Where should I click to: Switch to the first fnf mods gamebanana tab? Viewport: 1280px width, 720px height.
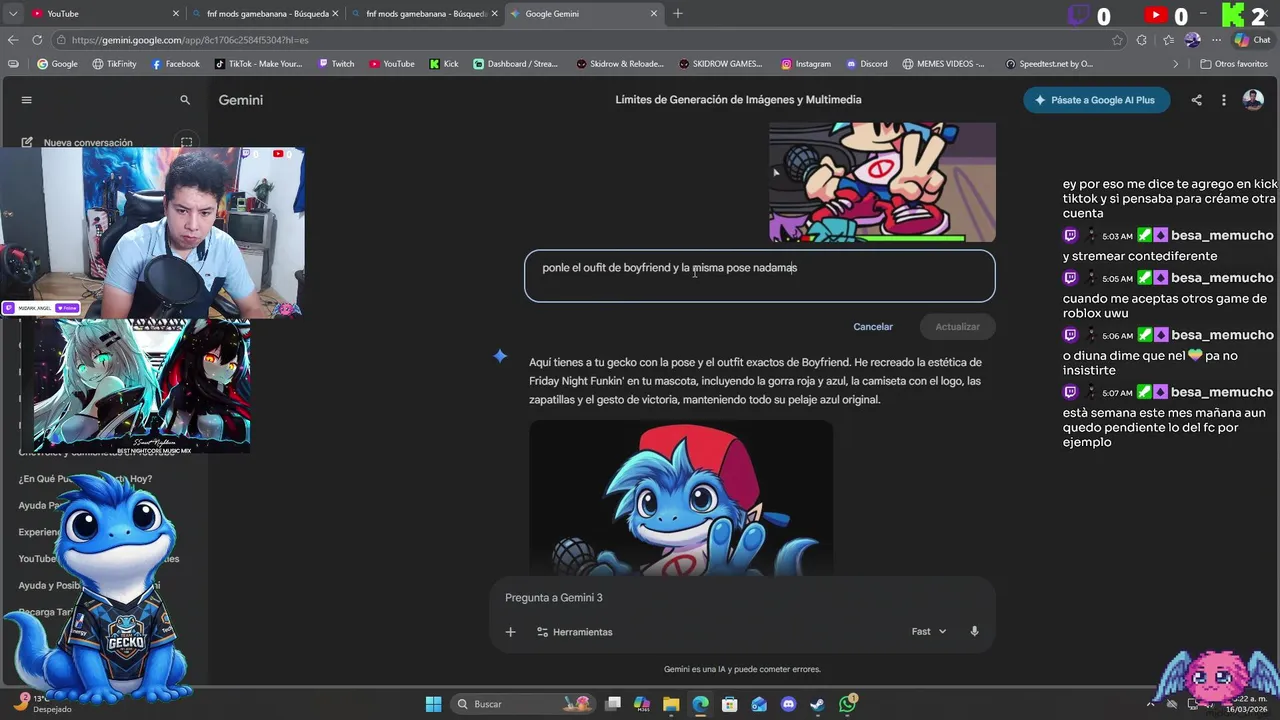click(265, 14)
